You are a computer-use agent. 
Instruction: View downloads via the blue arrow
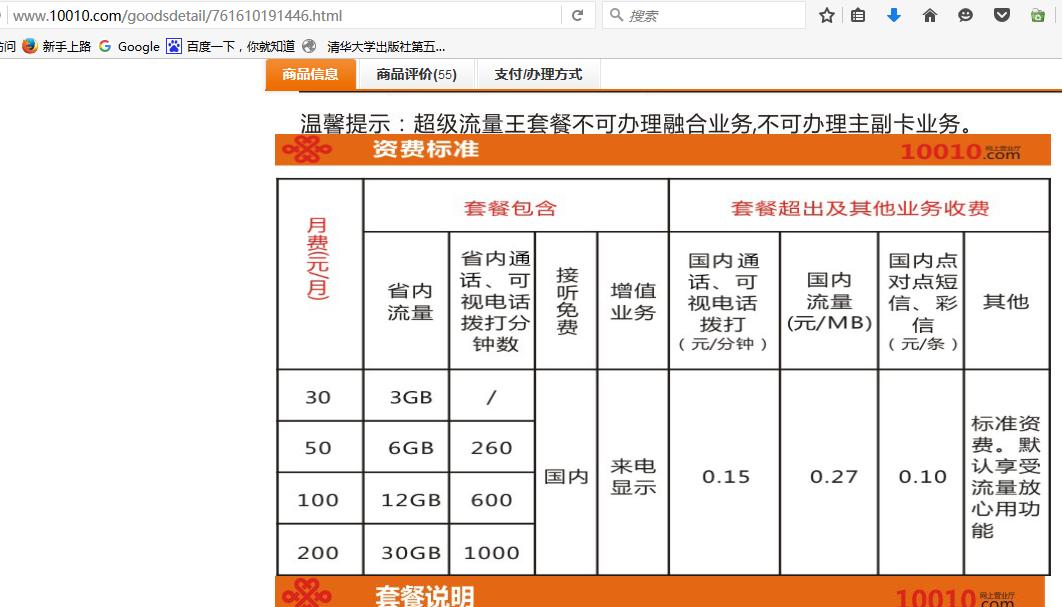coord(894,15)
